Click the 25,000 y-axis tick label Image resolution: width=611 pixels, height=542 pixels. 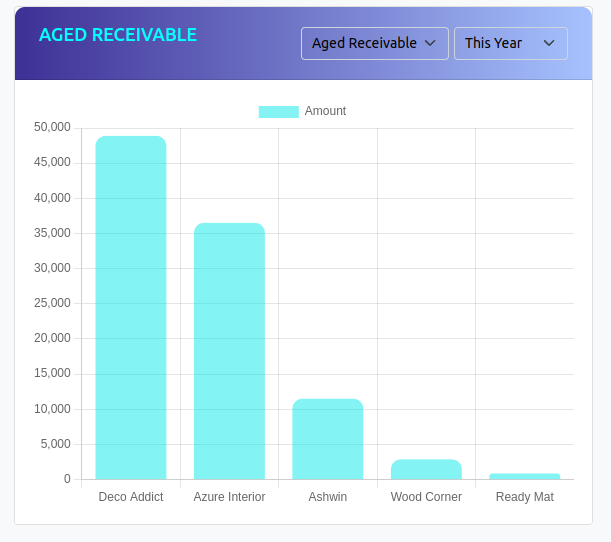click(52, 303)
